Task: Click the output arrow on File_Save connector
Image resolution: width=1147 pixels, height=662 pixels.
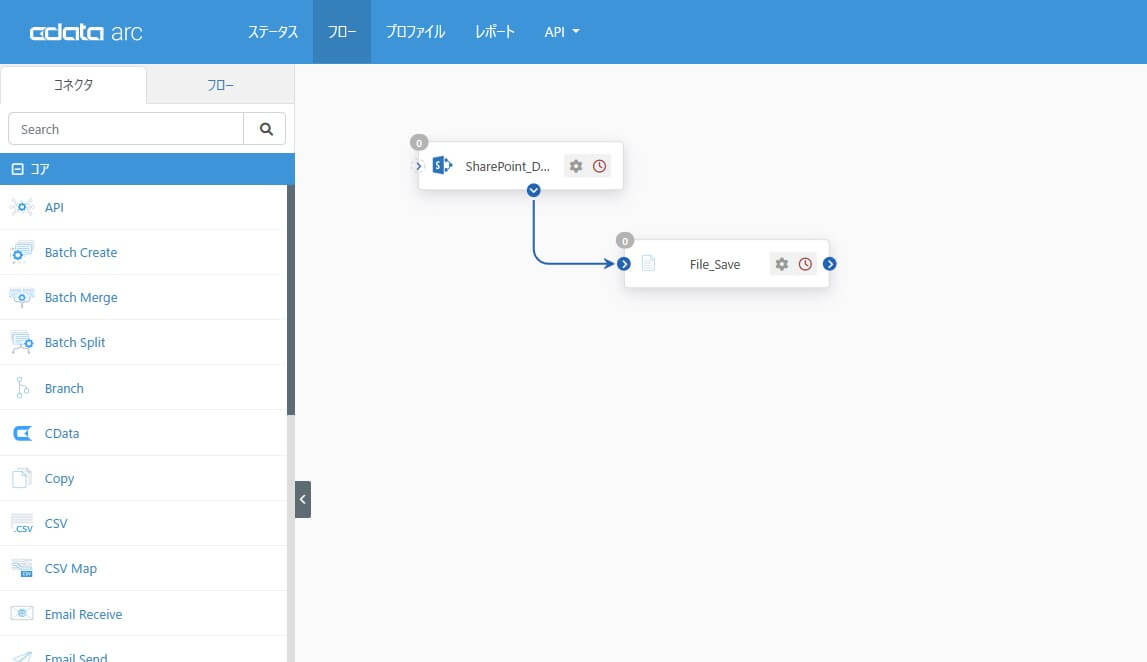Action: pos(830,263)
